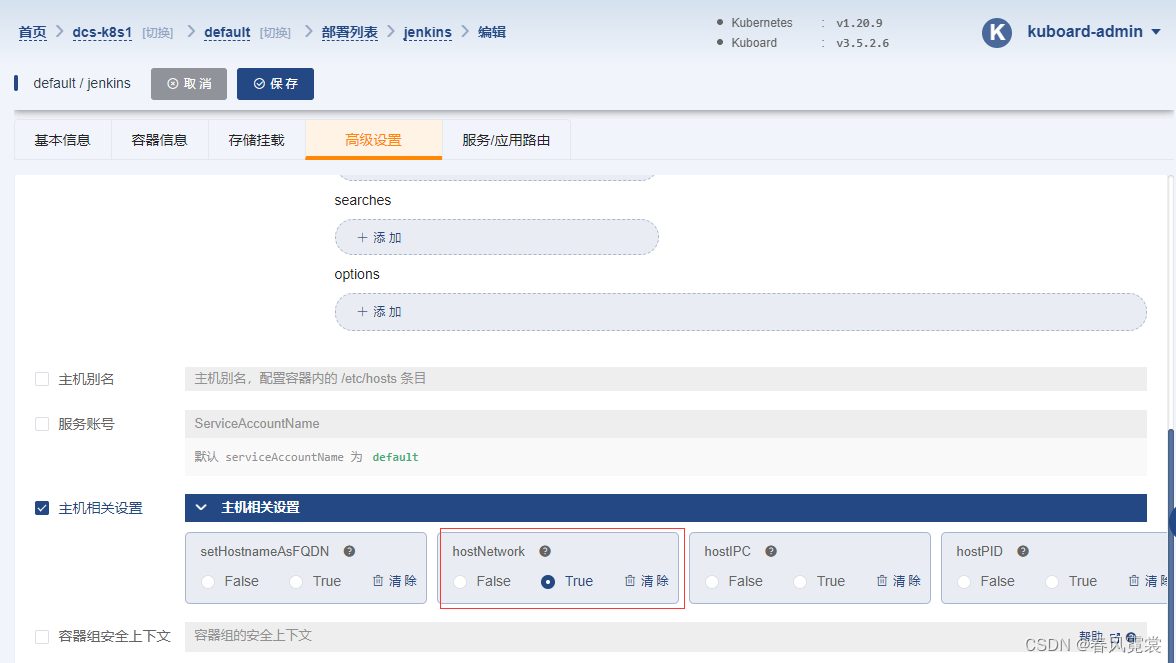Enable the 容器组安全上下文 checkbox

pos(42,637)
